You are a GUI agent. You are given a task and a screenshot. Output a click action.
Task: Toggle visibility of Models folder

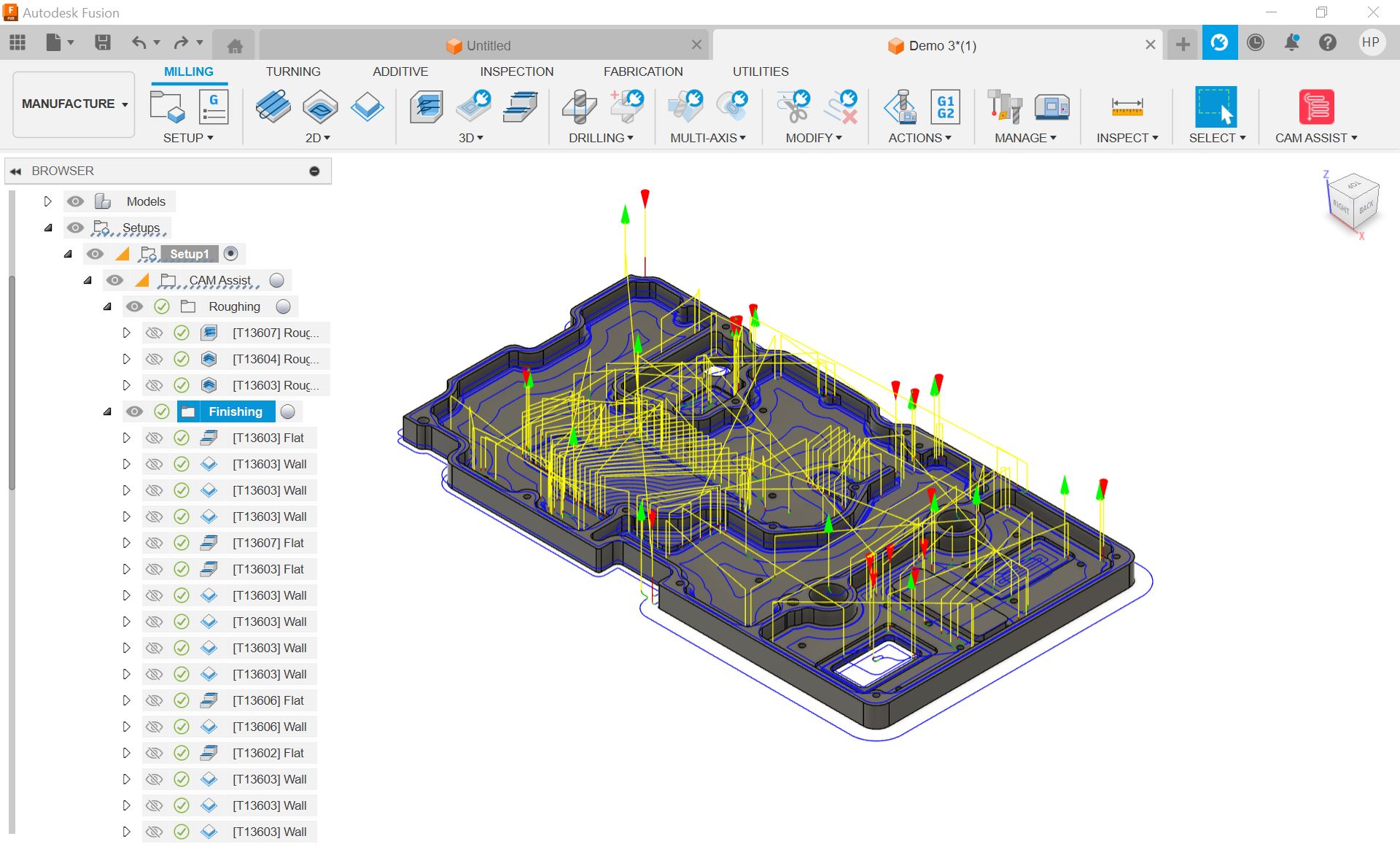75,201
